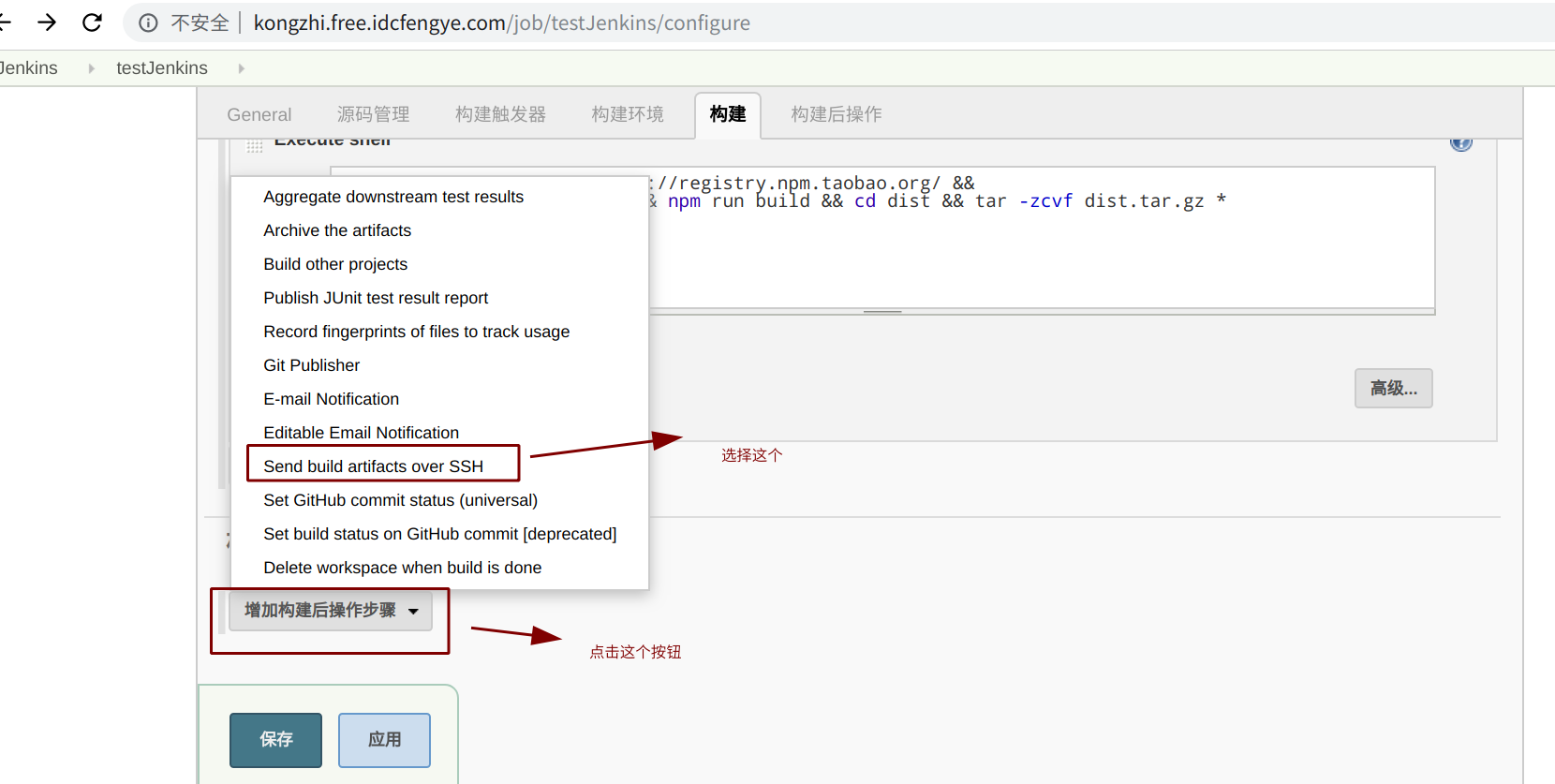The width and height of the screenshot is (1555, 784).
Task: Save the configuration with 保存
Action: point(275,740)
